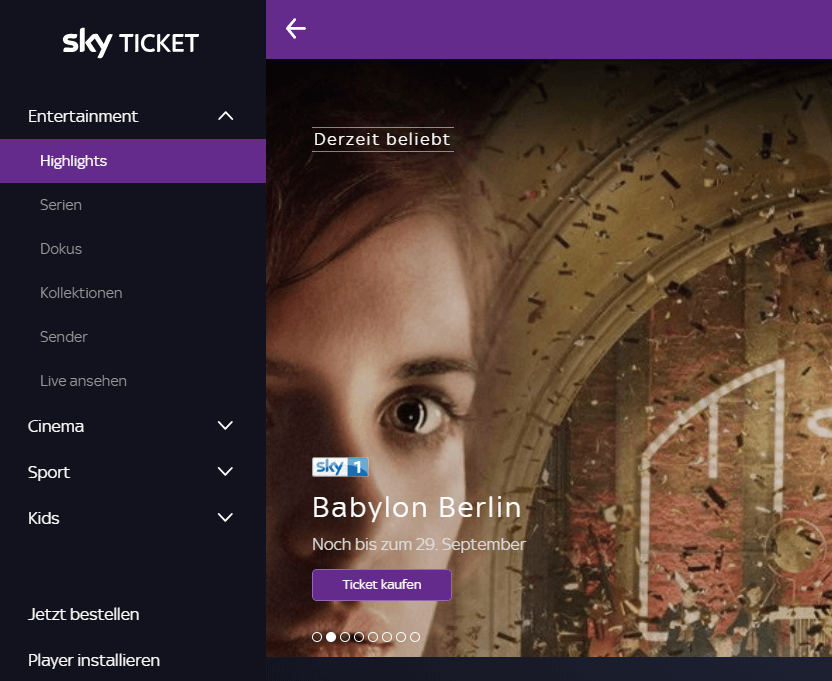832x681 pixels.
Task: Click the Sky Ticket logo
Action: (x=131, y=42)
